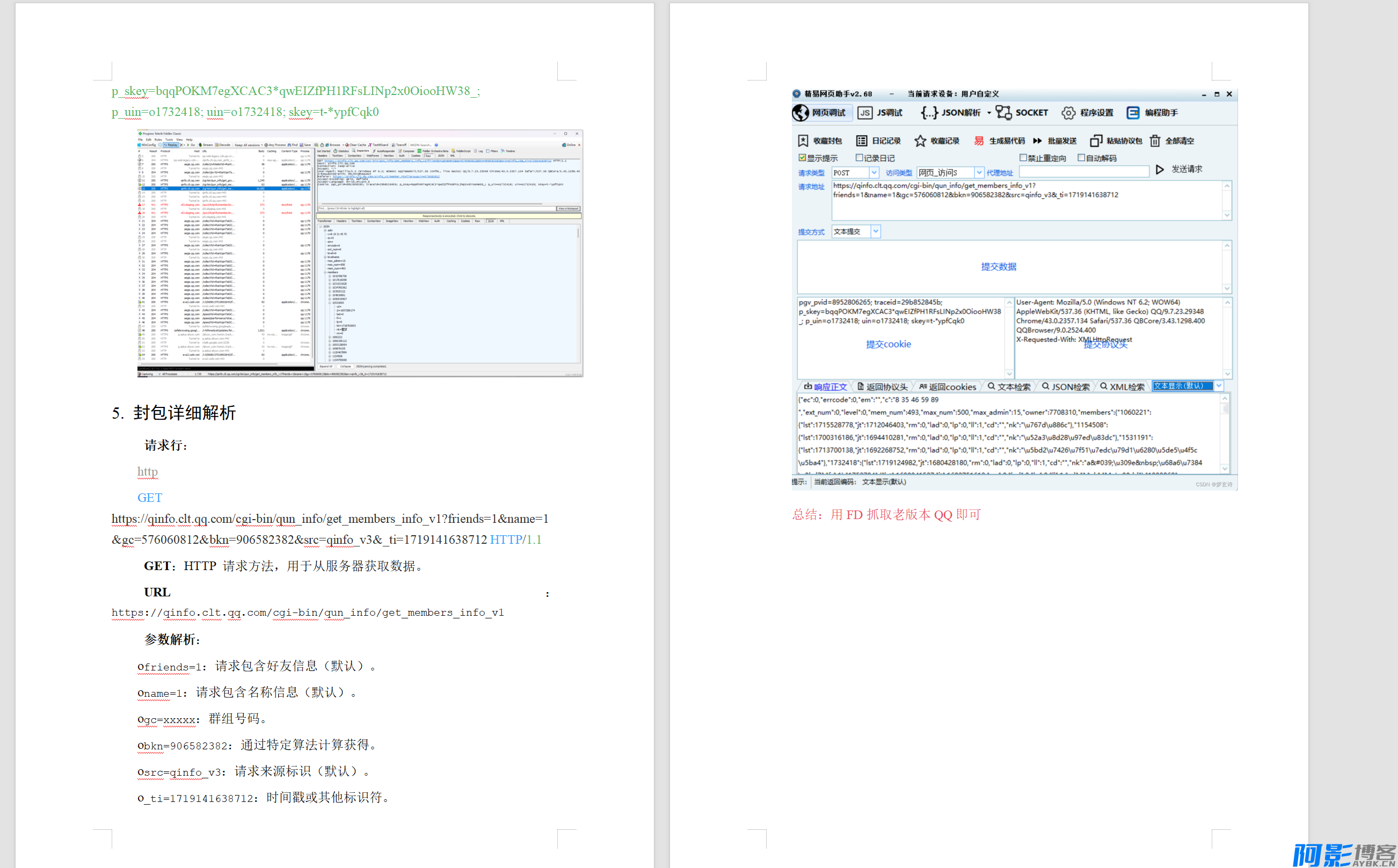The image size is (1398, 868).
Task: Select the 文本检索 tab
Action: [1009, 386]
